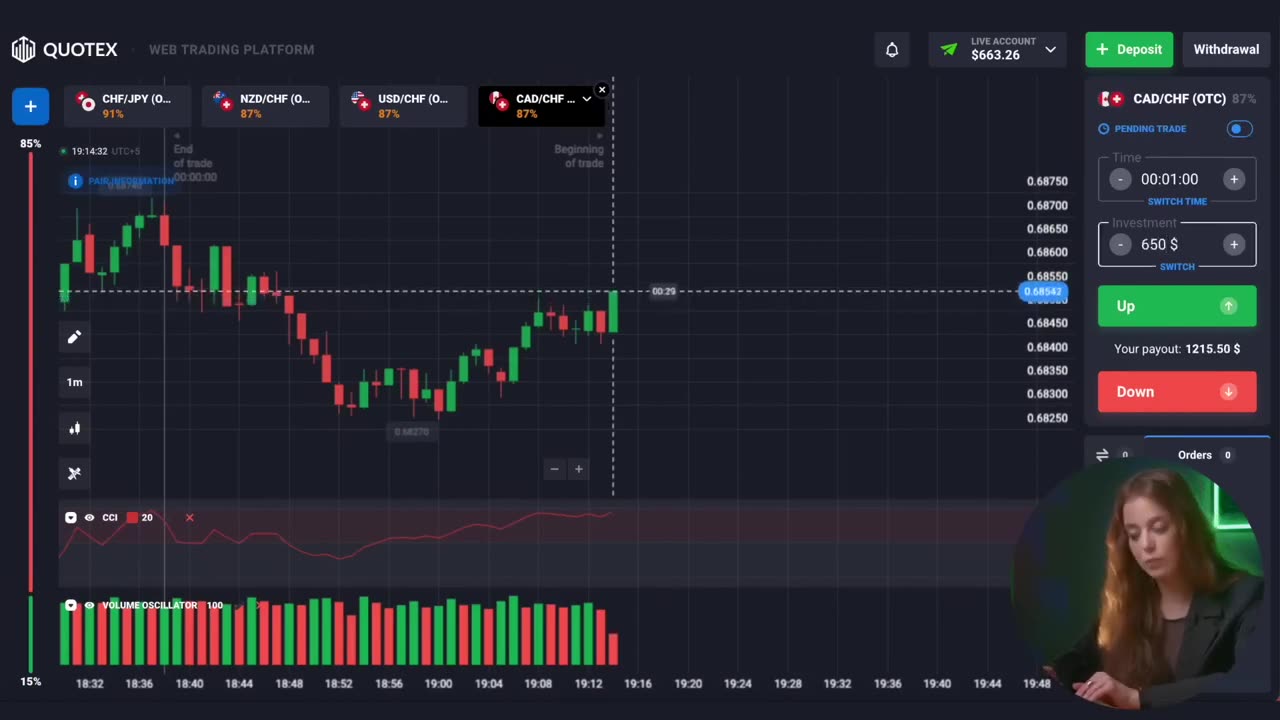Screen dimensions: 1280x720
Task: Switch to the CHF/JPY (OTC) tab
Action: [127, 106]
